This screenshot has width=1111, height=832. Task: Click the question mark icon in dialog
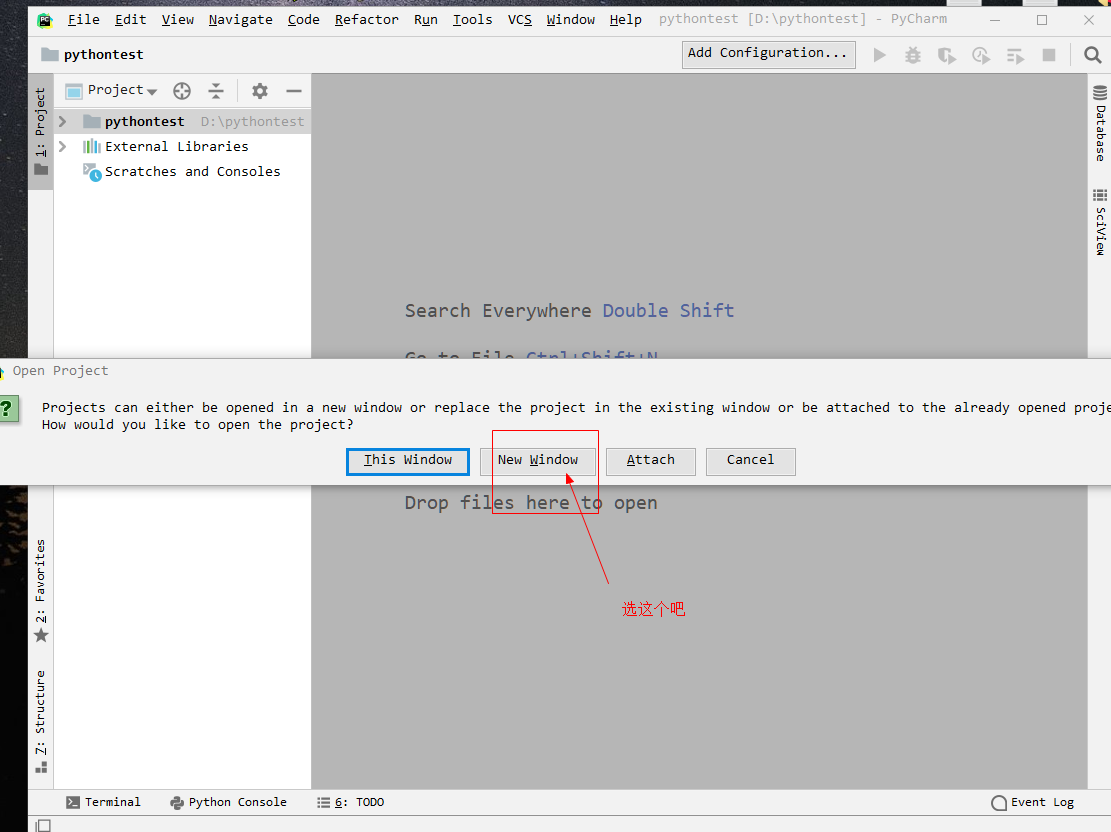click(7, 409)
